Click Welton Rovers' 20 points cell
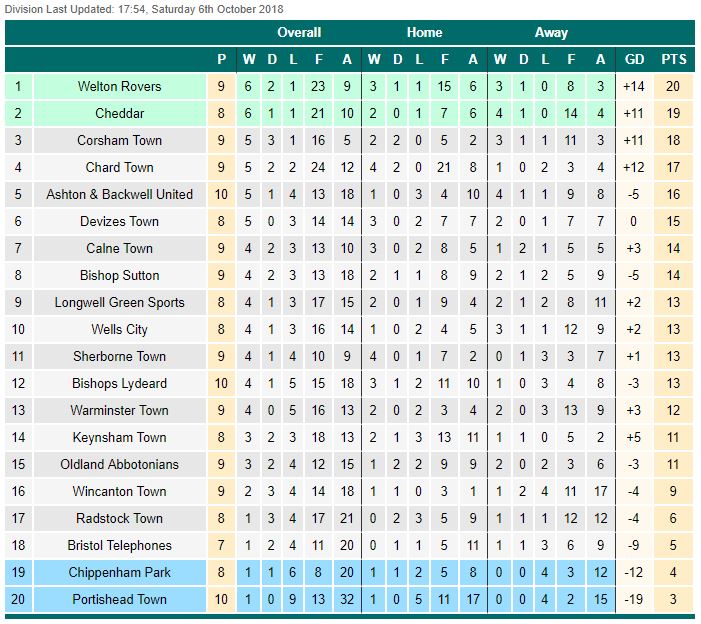Image resolution: width=701 pixels, height=624 pixels. click(x=673, y=86)
